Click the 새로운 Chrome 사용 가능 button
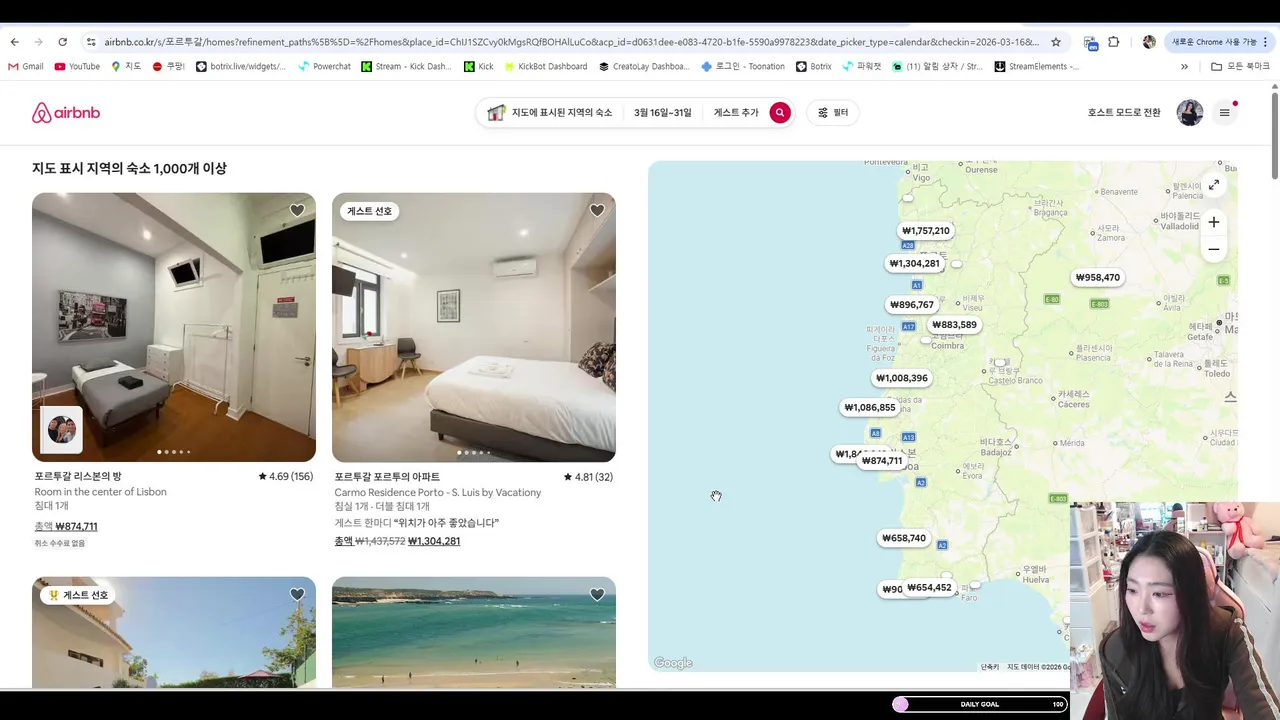 (x=1217, y=42)
